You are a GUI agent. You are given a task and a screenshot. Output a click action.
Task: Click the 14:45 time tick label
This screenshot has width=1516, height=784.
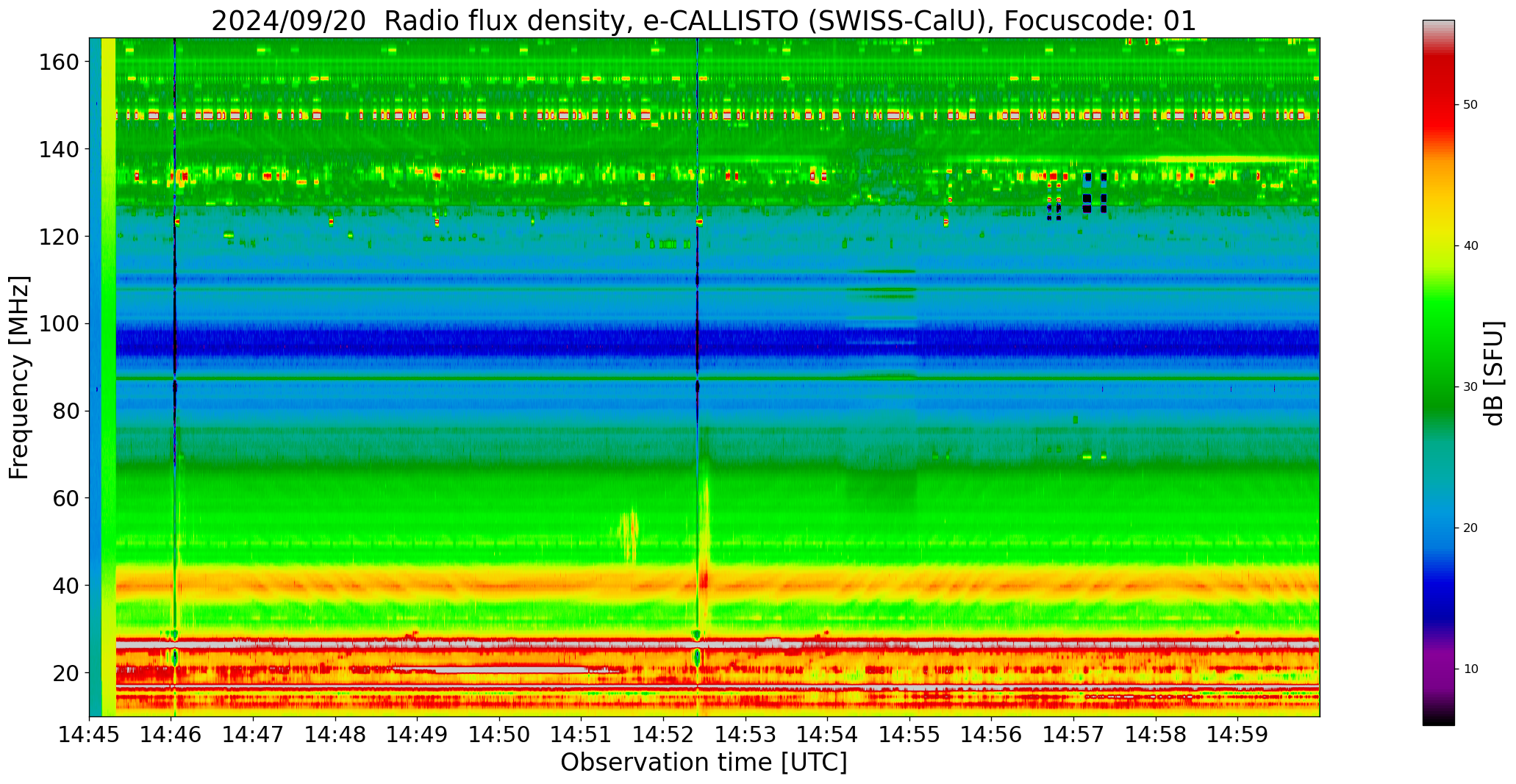[x=90, y=734]
